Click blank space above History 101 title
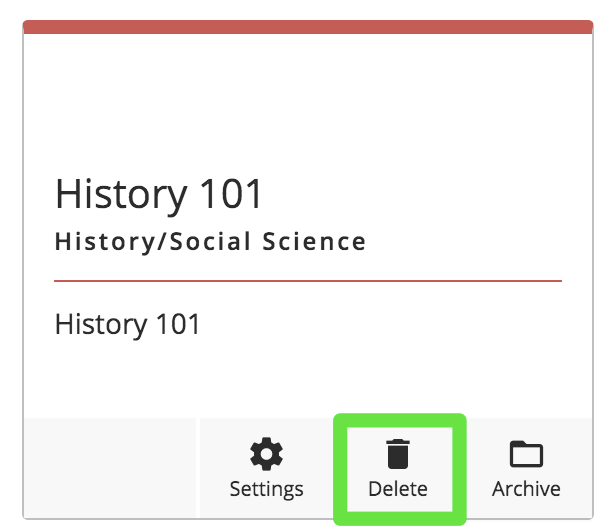Screen dimensions: 600x528 coord(307,100)
